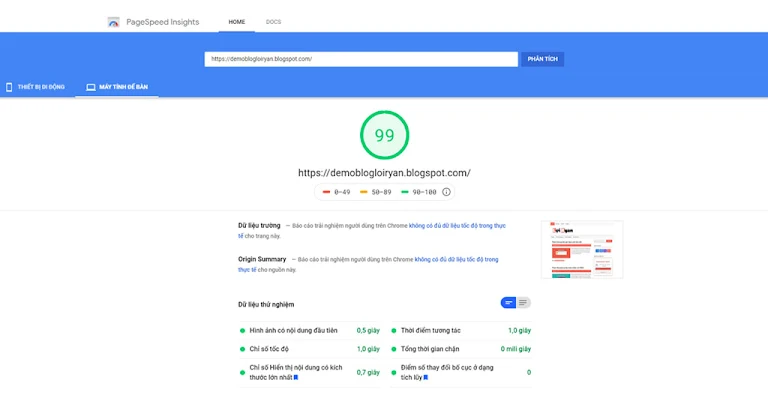Click the '0 mili giây' value
768x404 pixels.
pyautogui.click(x=516, y=349)
